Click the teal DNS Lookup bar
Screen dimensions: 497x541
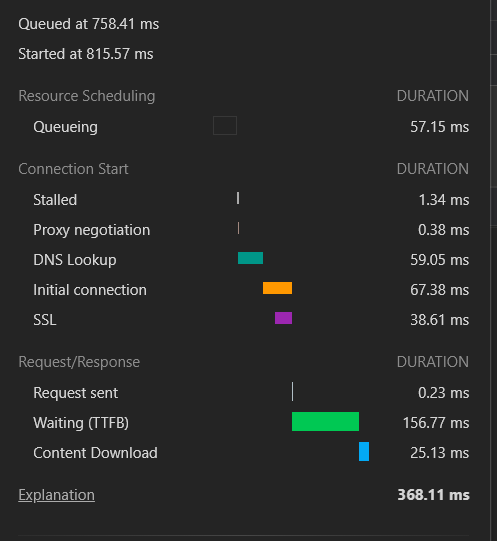pyautogui.click(x=250, y=258)
